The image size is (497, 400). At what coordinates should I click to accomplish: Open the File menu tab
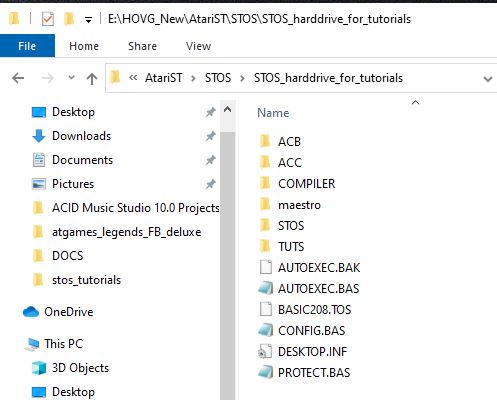click(27, 46)
